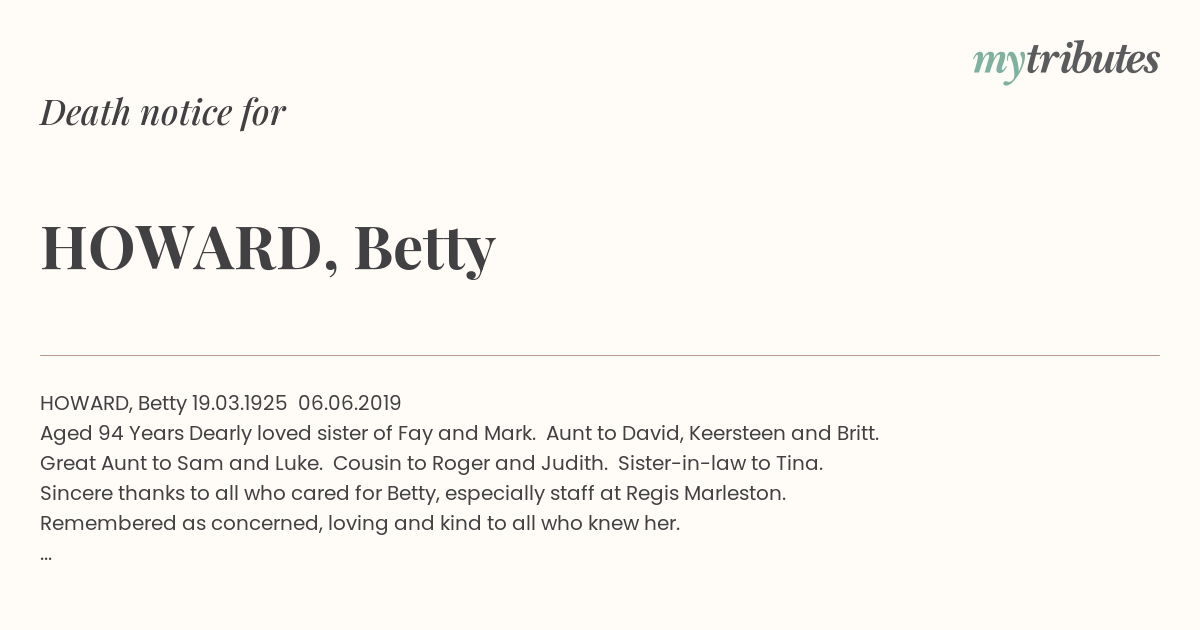
Task: Click the 'Sincere thanks' line mentioning Regis Marleston
Action: pyautogui.click(x=413, y=493)
